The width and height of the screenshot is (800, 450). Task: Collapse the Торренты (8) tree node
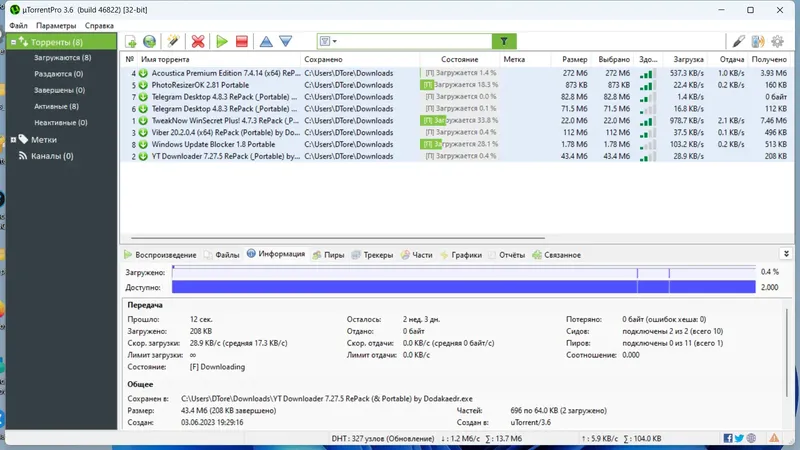(x=13, y=42)
